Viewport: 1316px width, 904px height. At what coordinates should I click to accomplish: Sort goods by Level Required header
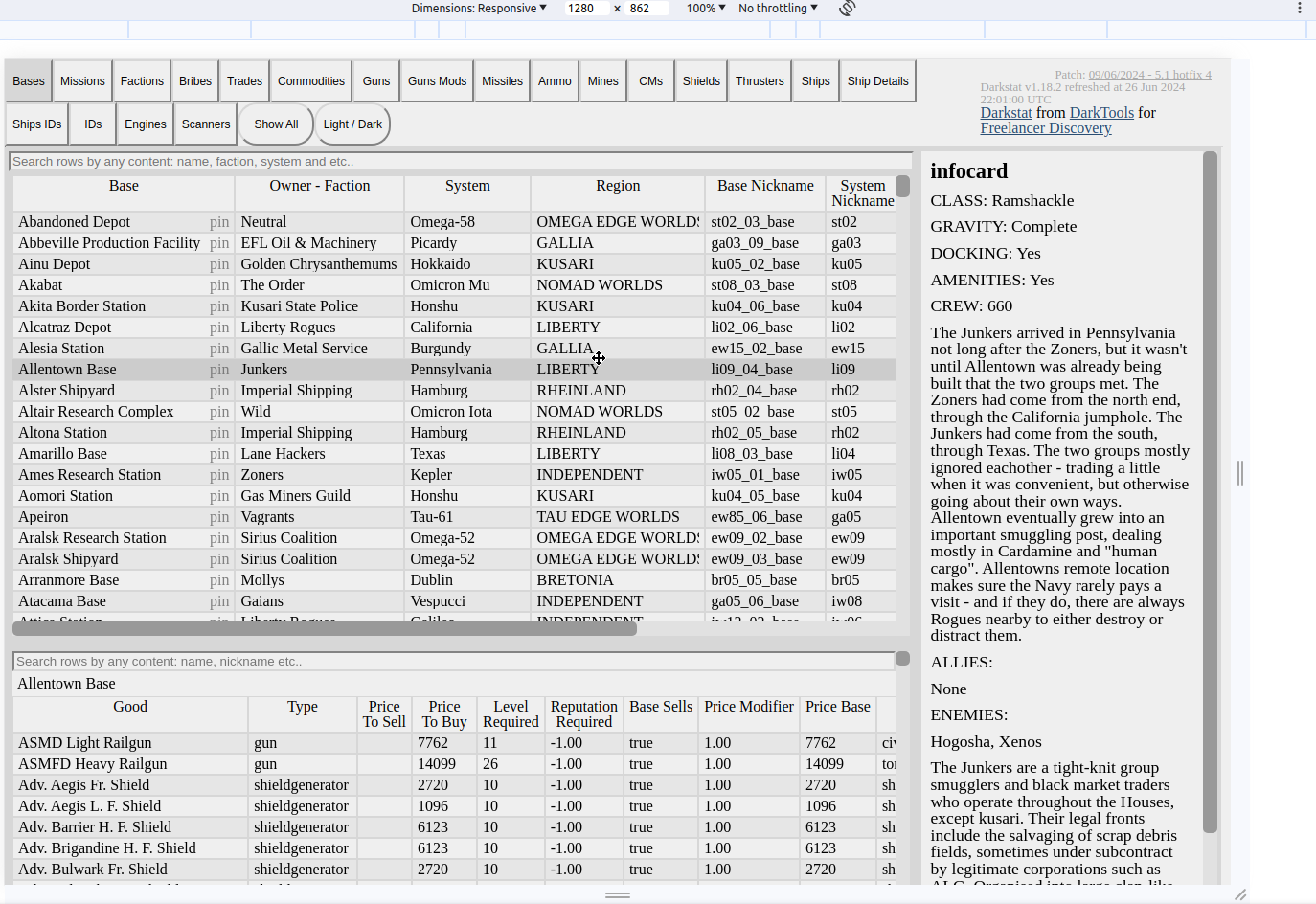(x=511, y=714)
